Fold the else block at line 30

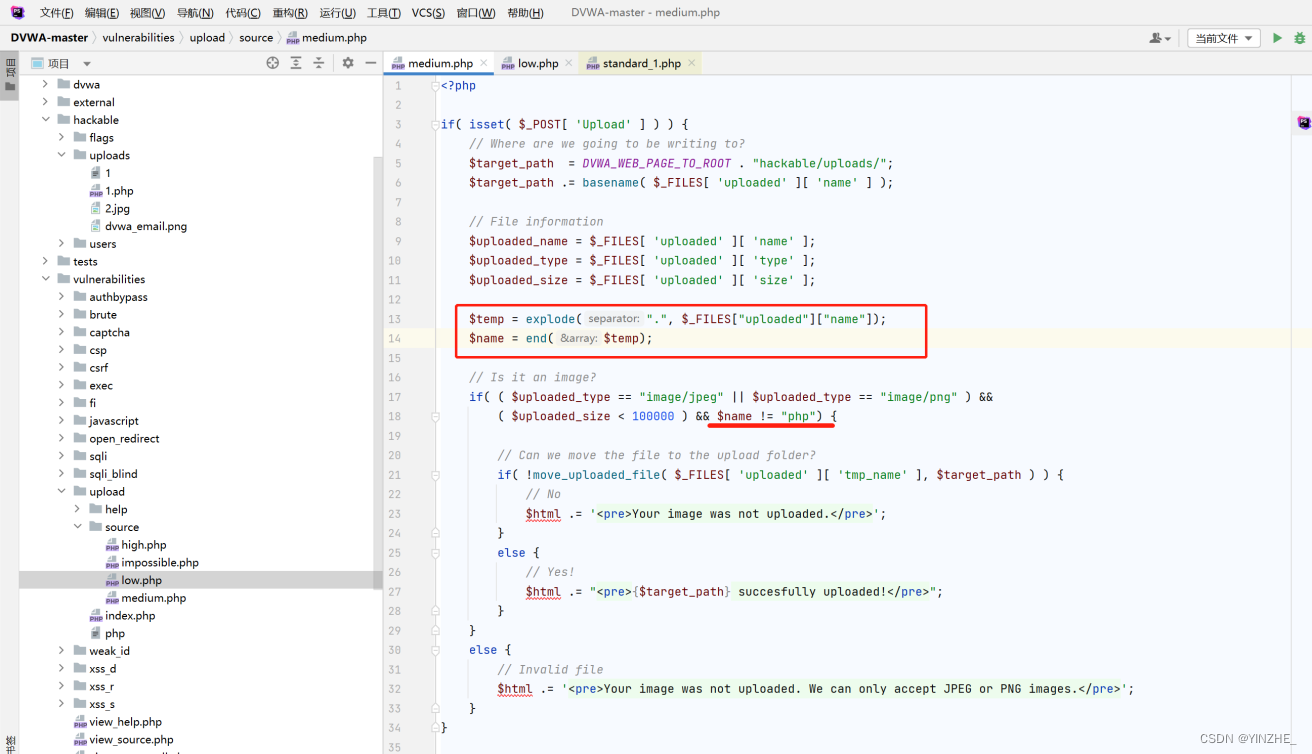tap(435, 650)
